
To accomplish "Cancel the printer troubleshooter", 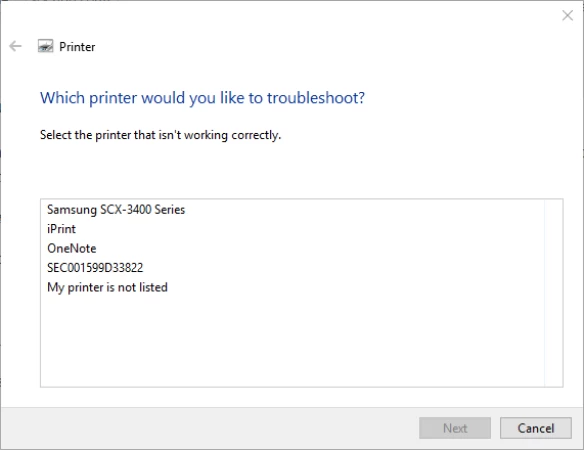I will (x=536, y=428).
